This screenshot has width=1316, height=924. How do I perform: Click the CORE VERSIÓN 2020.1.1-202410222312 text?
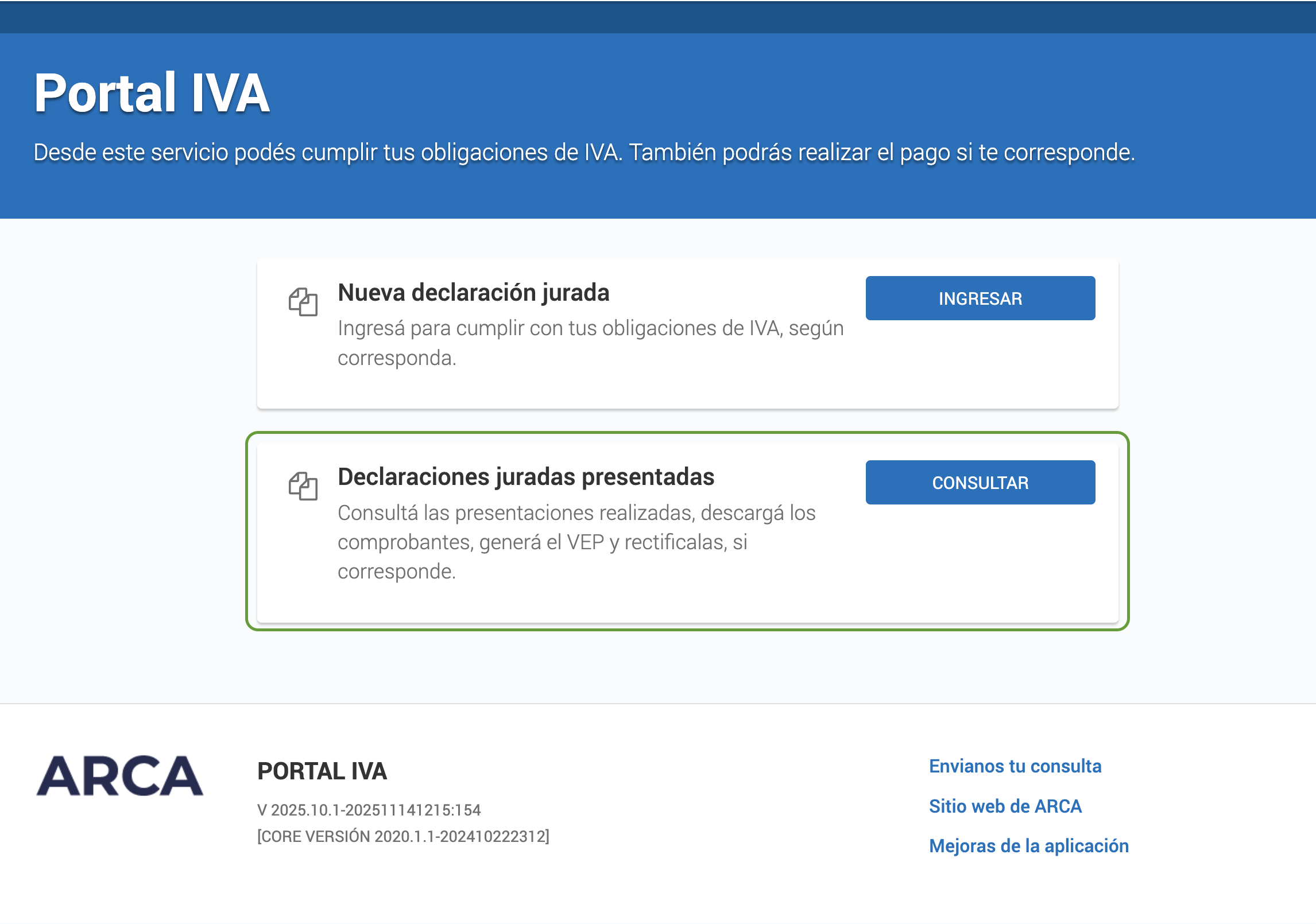click(404, 836)
